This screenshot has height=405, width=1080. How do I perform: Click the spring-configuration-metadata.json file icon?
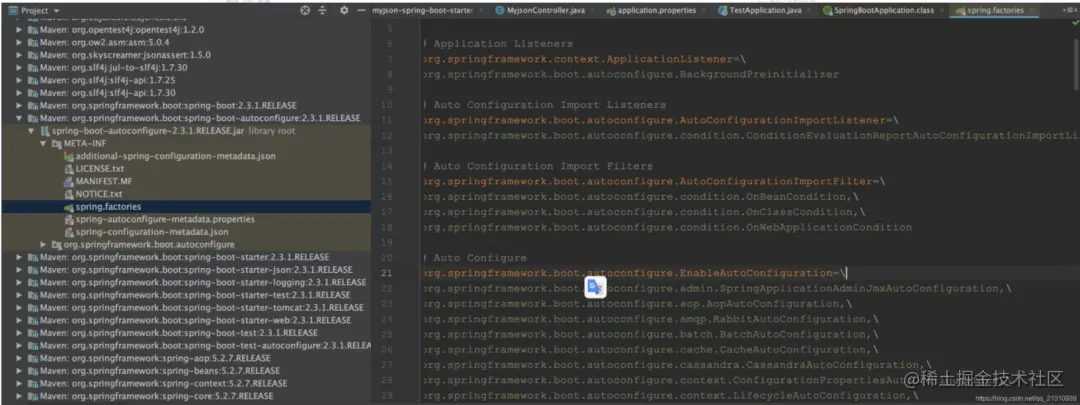69,232
